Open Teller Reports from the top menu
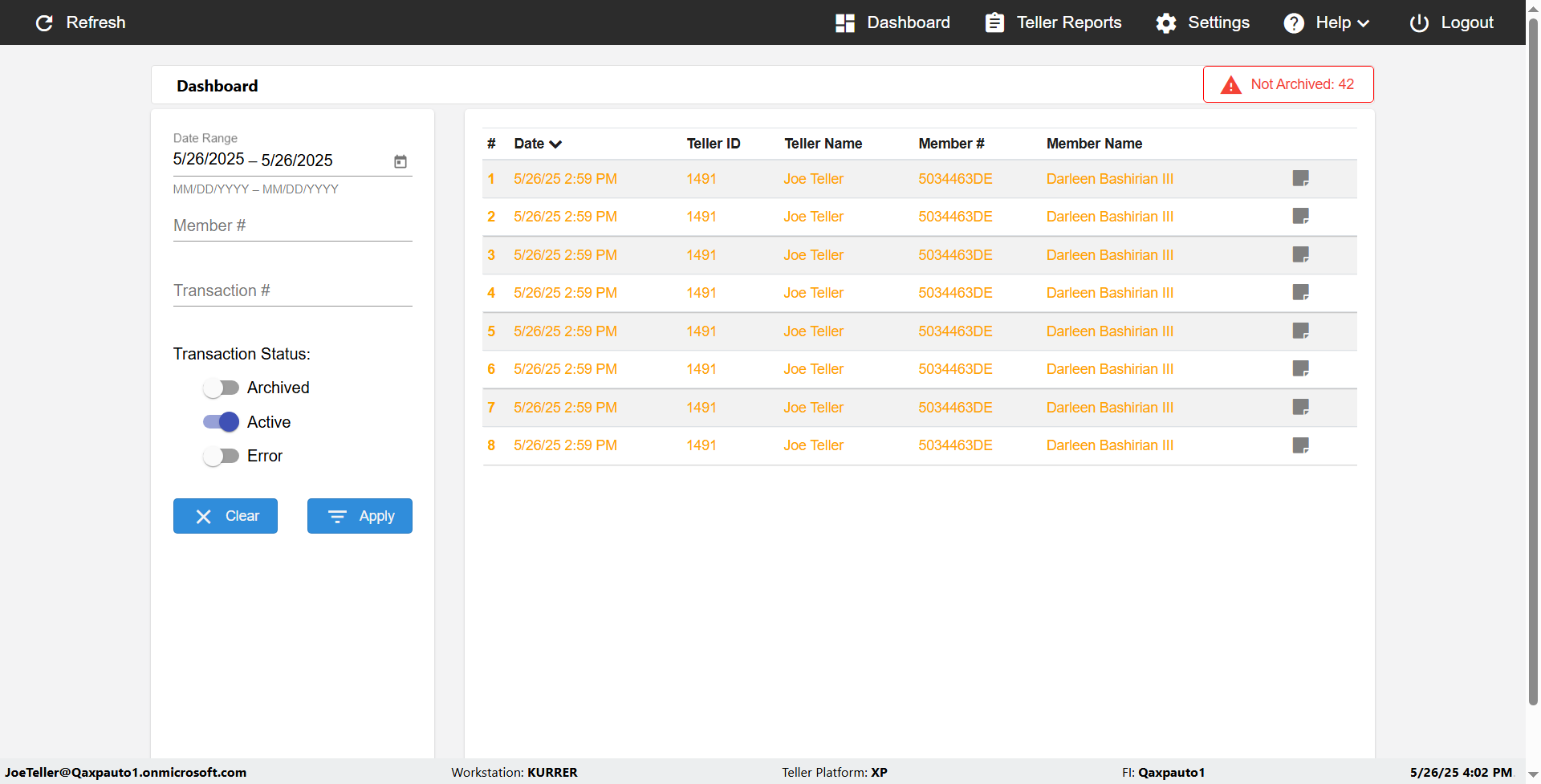This screenshot has height=784, width=1541. tap(1053, 22)
